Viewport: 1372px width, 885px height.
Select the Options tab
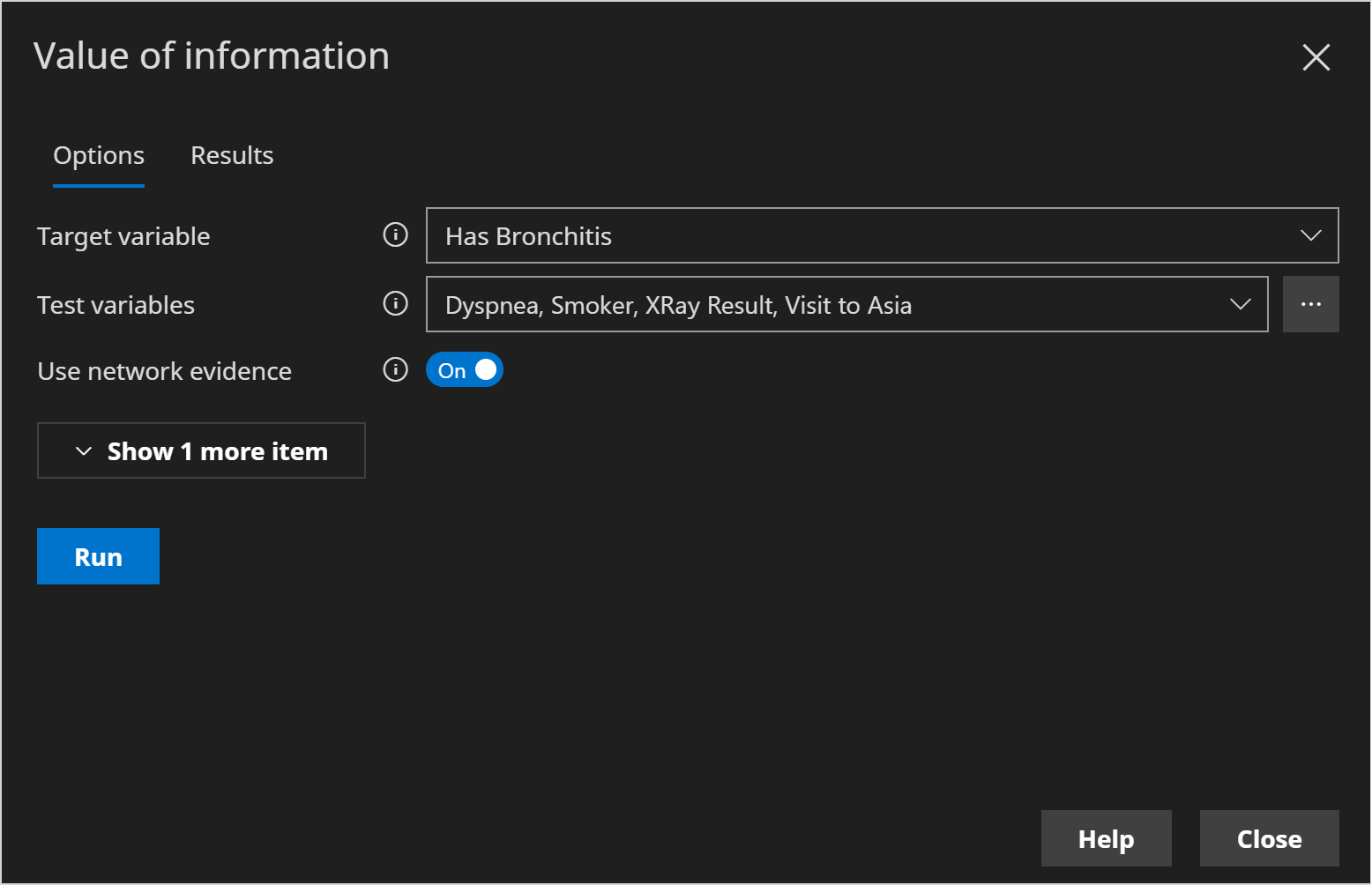point(98,155)
